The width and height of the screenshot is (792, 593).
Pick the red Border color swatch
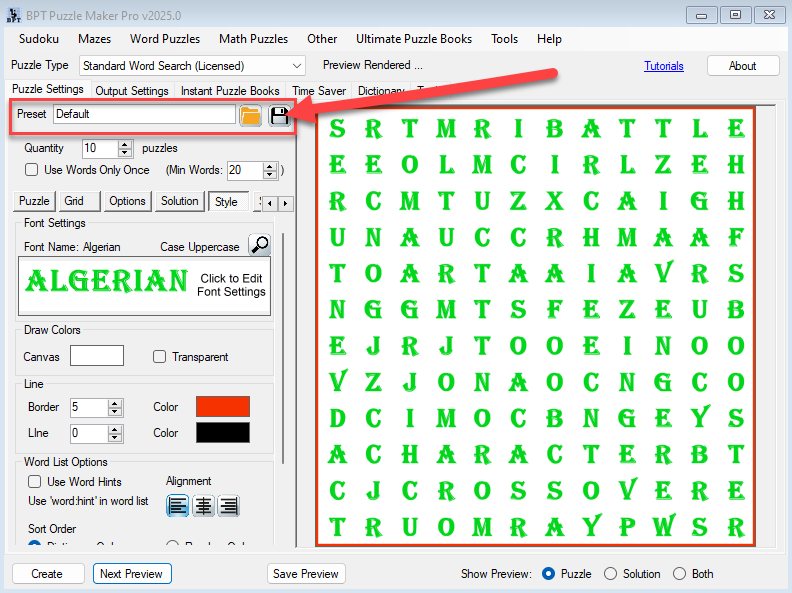point(222,407)
